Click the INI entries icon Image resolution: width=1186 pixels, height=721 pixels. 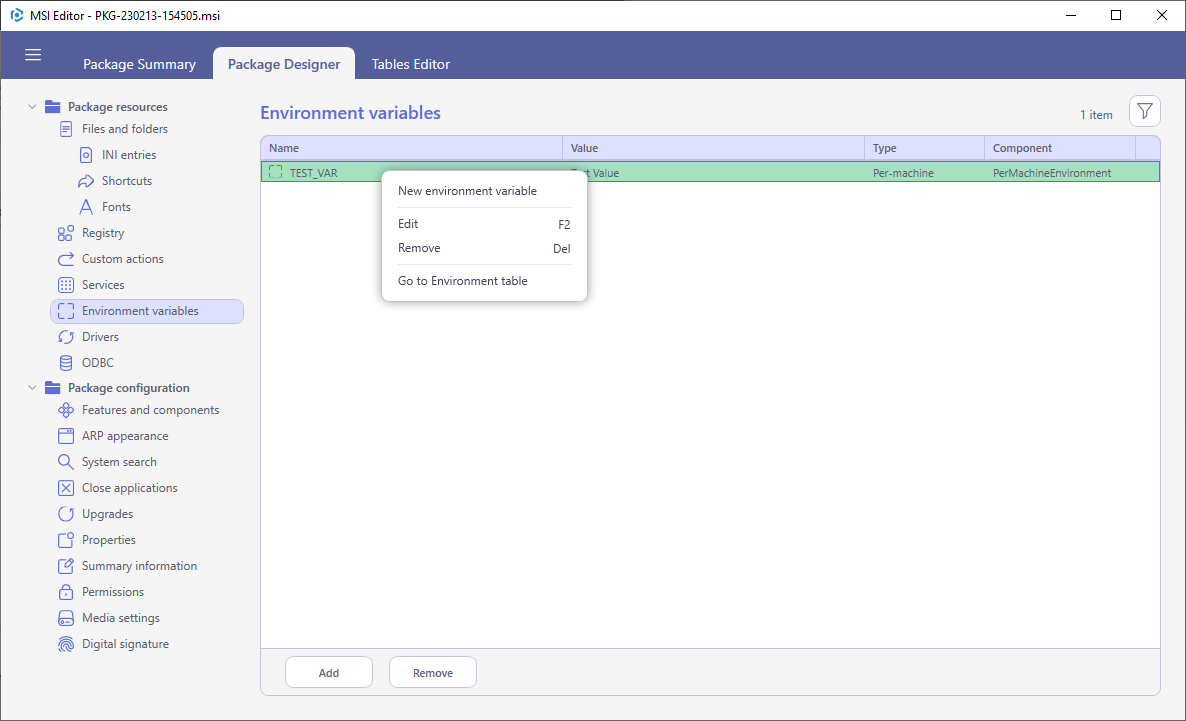(86, 154)
